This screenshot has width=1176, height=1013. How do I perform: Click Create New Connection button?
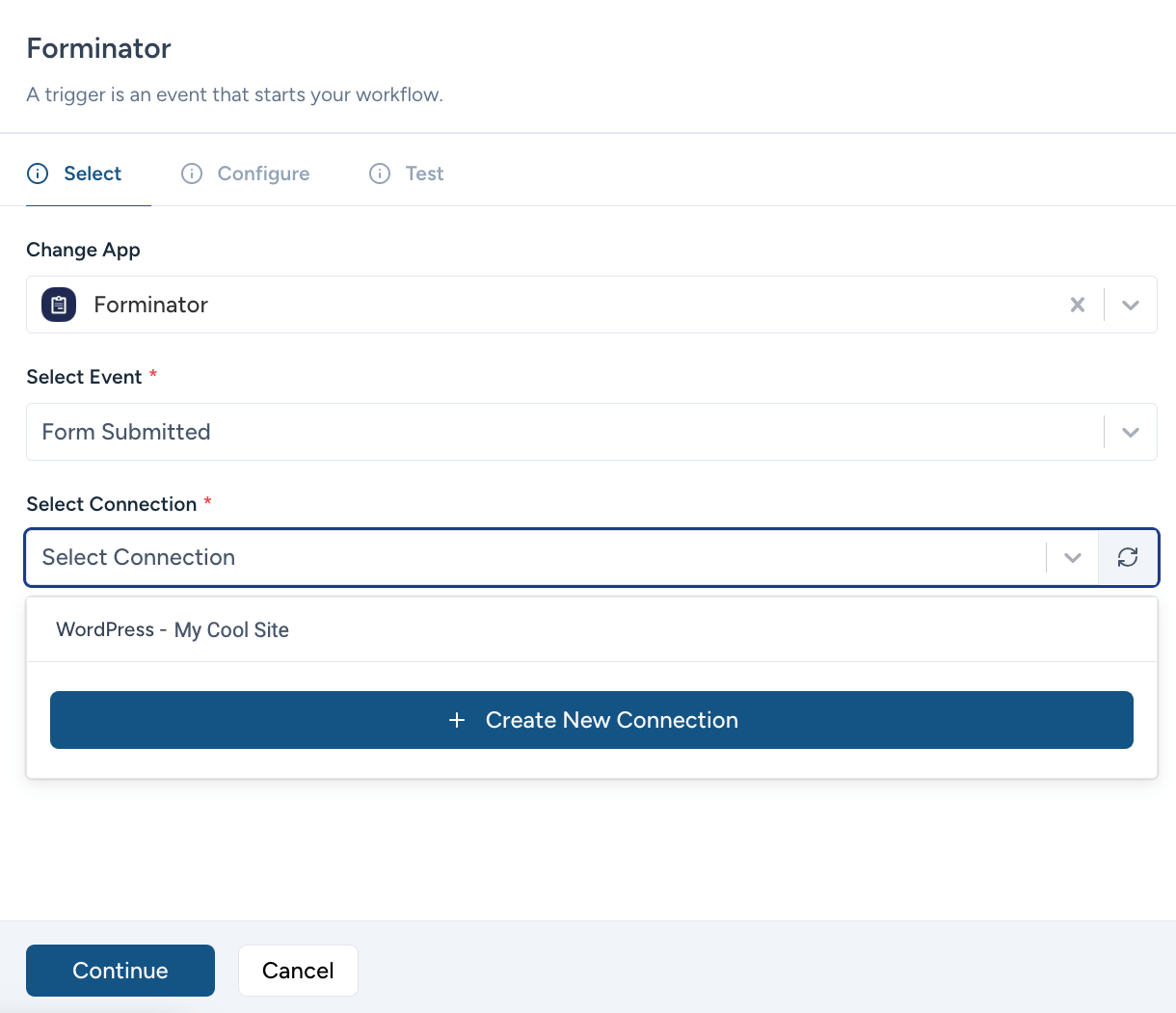591,720
